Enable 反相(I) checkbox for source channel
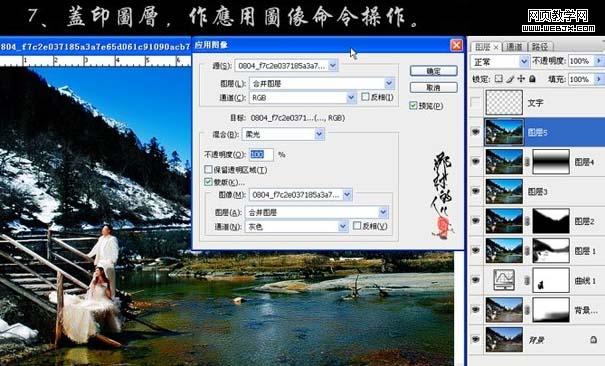Viewport: 605px width, 366px height. click(x=365, y=97)
